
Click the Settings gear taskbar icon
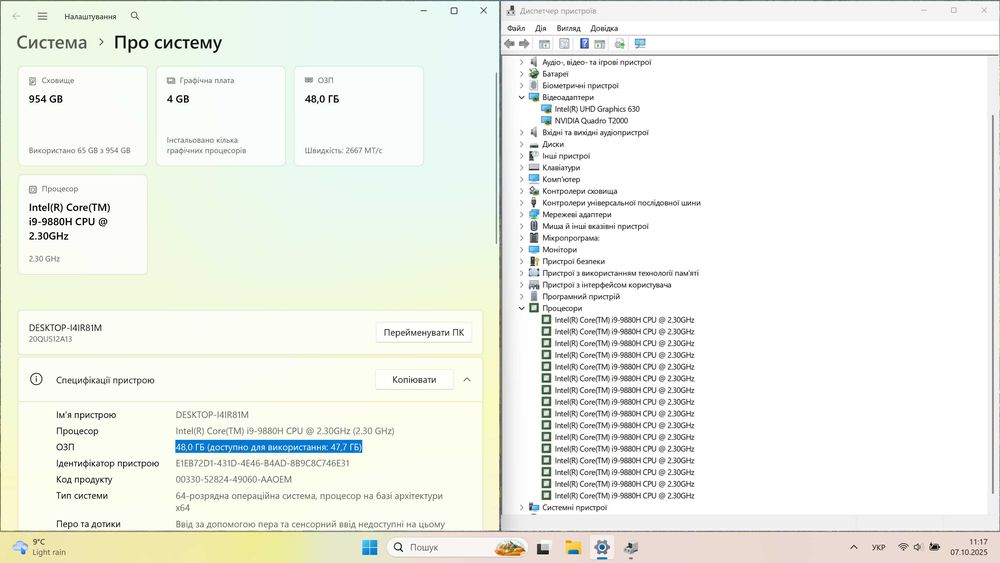coord(601,547)
